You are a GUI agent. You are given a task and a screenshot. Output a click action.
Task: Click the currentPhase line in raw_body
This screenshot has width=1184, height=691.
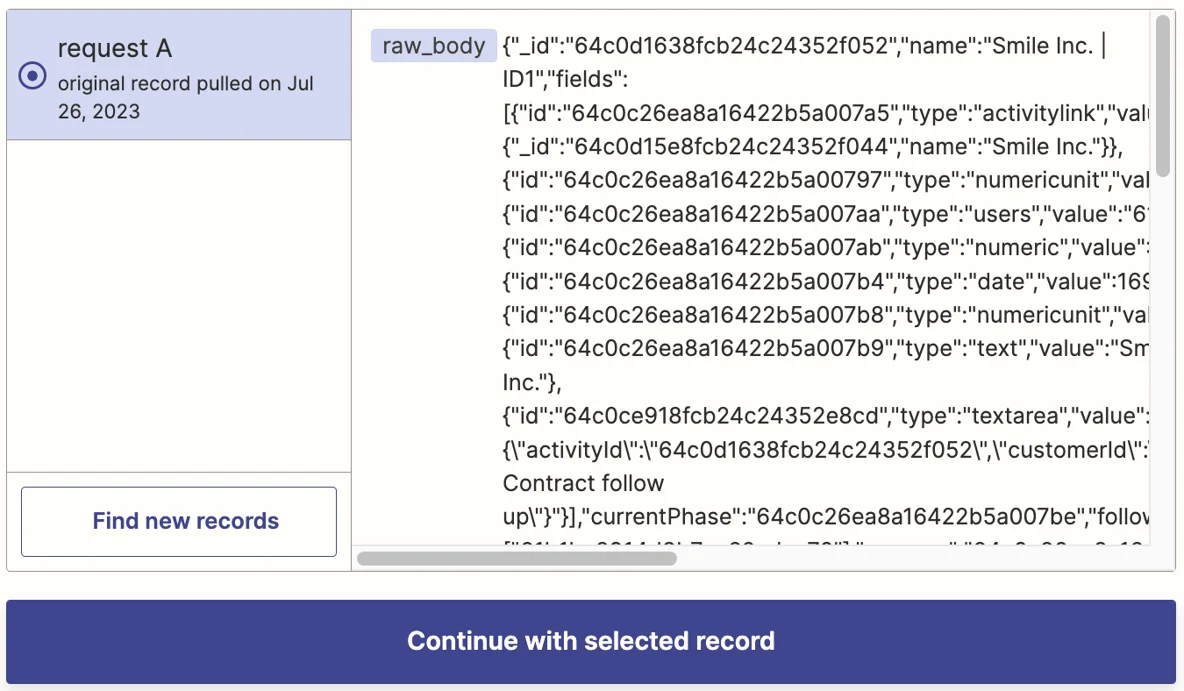(825, 517)
